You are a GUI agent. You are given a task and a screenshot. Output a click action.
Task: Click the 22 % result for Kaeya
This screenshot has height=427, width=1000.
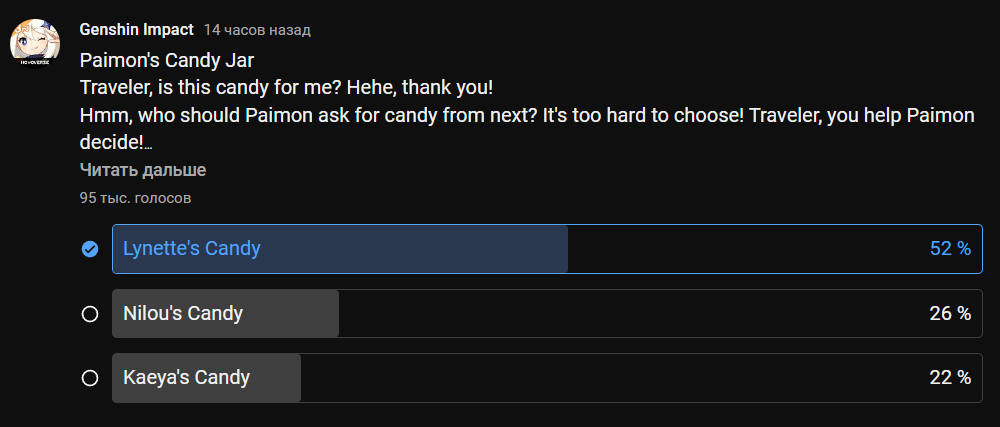click(950, 378)
